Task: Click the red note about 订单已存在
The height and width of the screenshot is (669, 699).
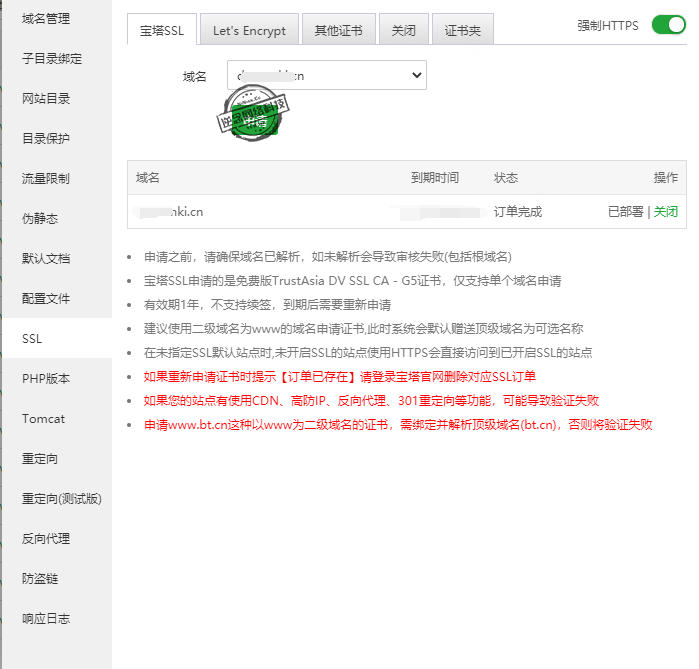Action: tap(339, 377)
